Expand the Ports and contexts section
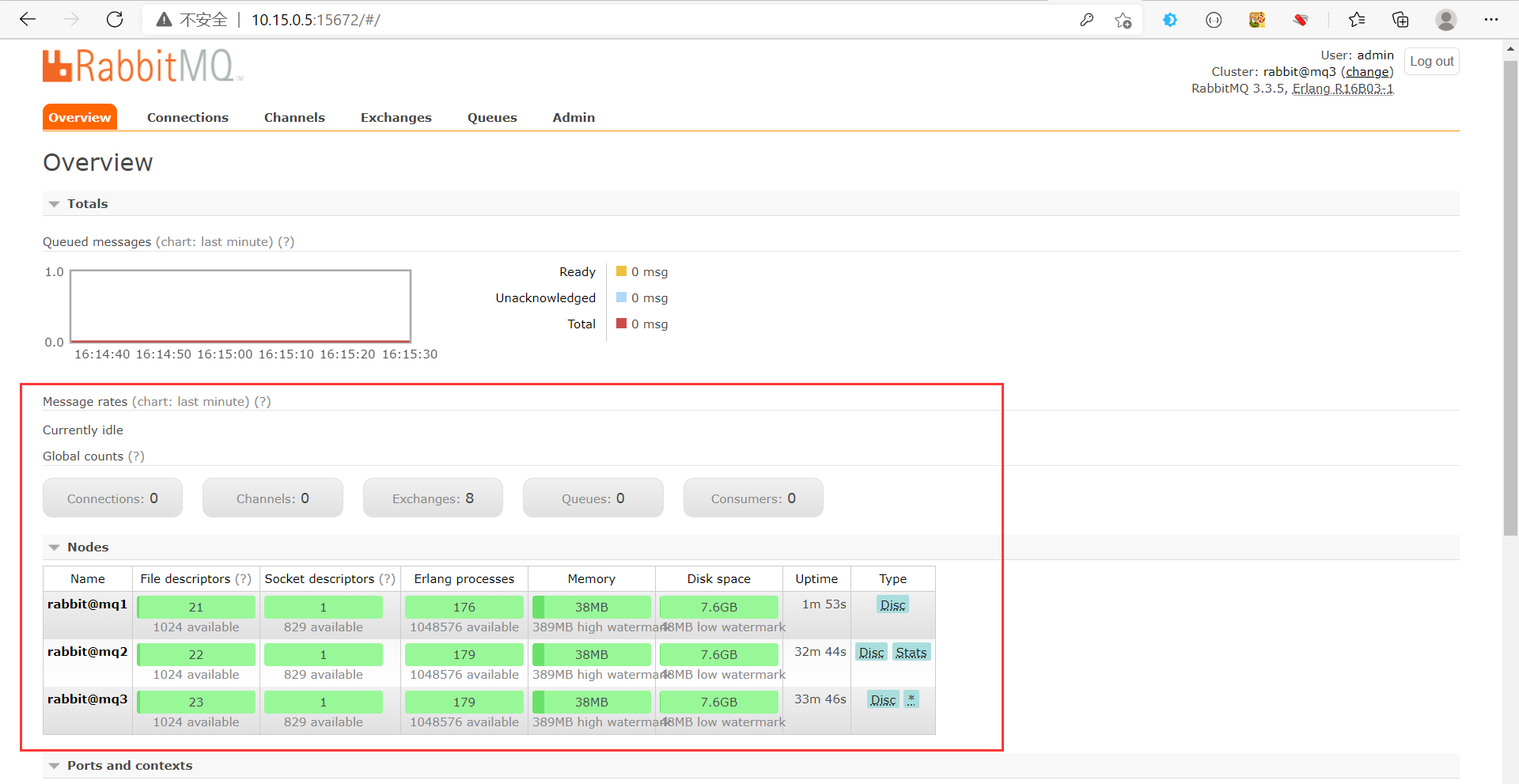1519x784 pixels. coord(130,765)
